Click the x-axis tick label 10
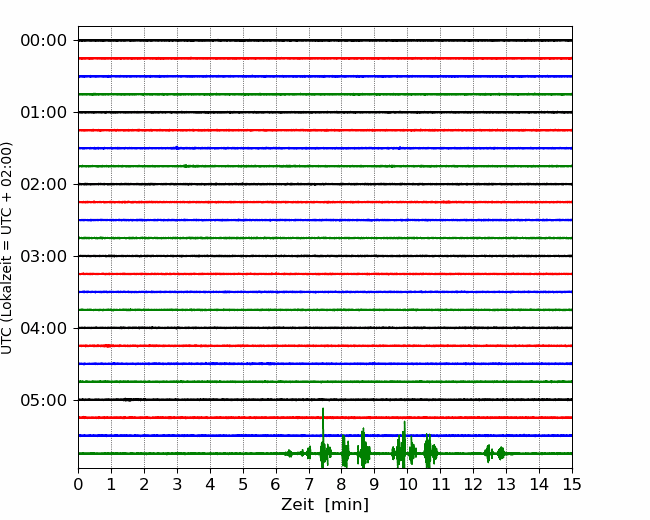 [407, 484]
